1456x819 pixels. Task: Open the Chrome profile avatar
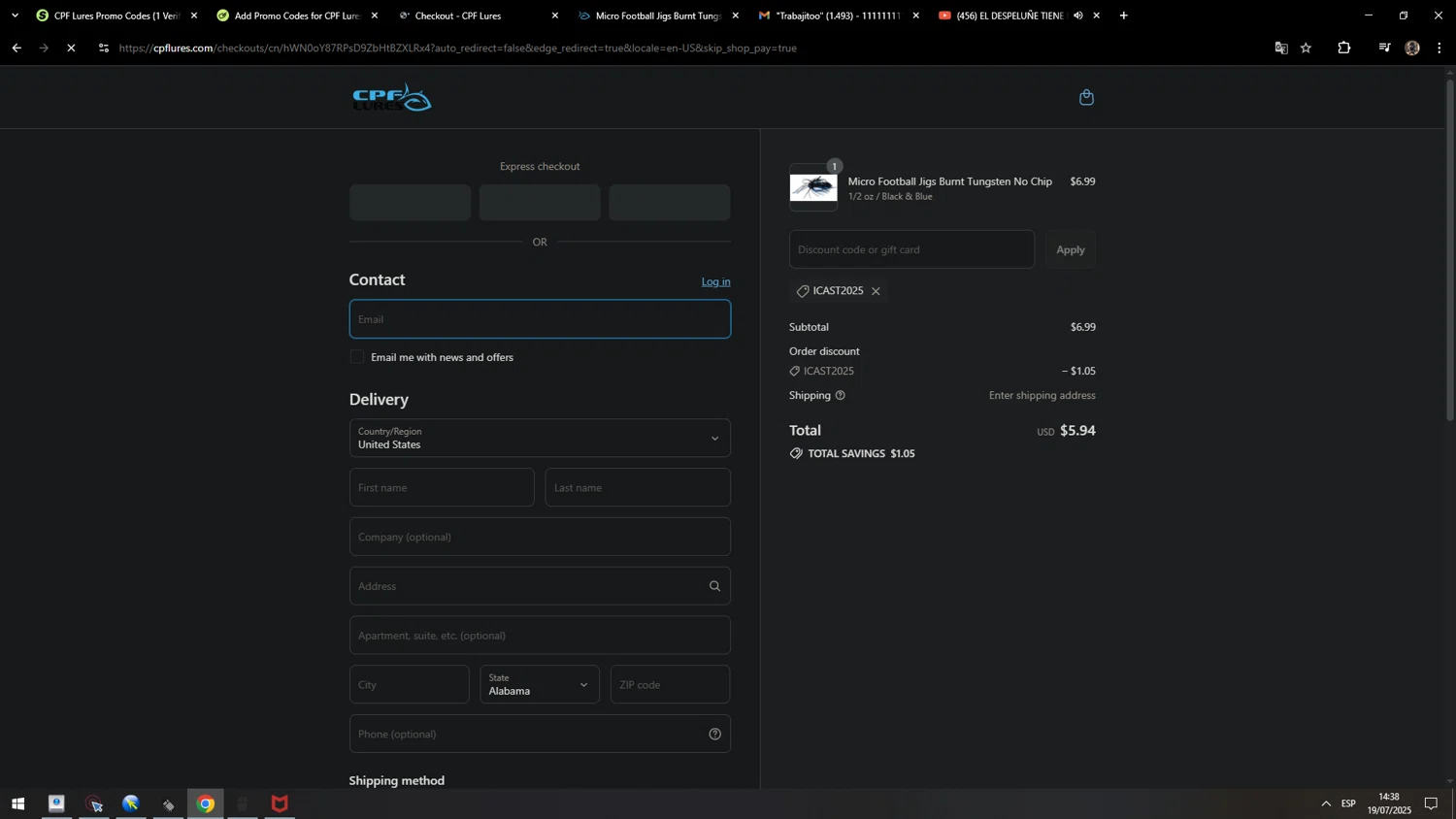1412,48
